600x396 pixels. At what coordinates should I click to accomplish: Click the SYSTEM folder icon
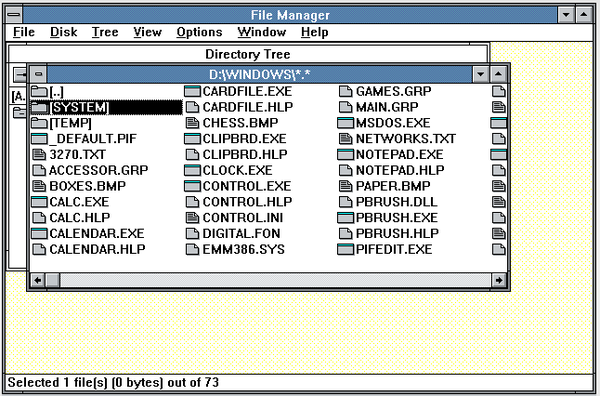[x=39, y=107]
